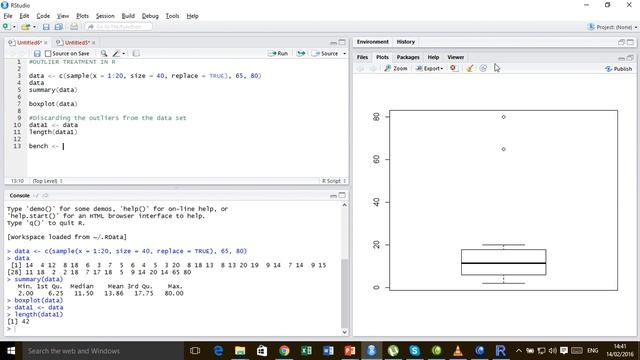Open Windows Start menu
The image size is (640, 360).
pos(11,351)
